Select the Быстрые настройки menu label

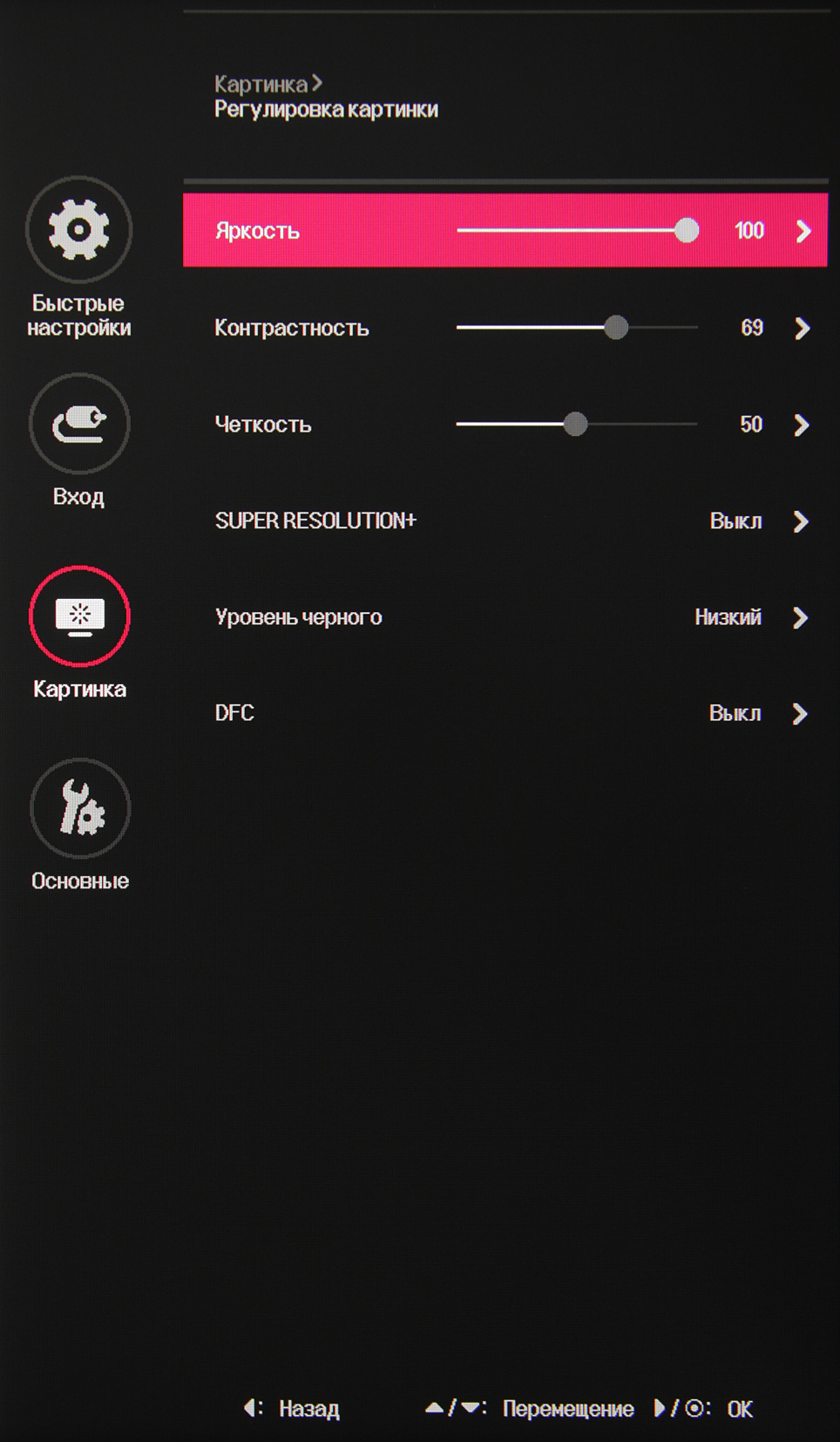[x=78, y=316]
